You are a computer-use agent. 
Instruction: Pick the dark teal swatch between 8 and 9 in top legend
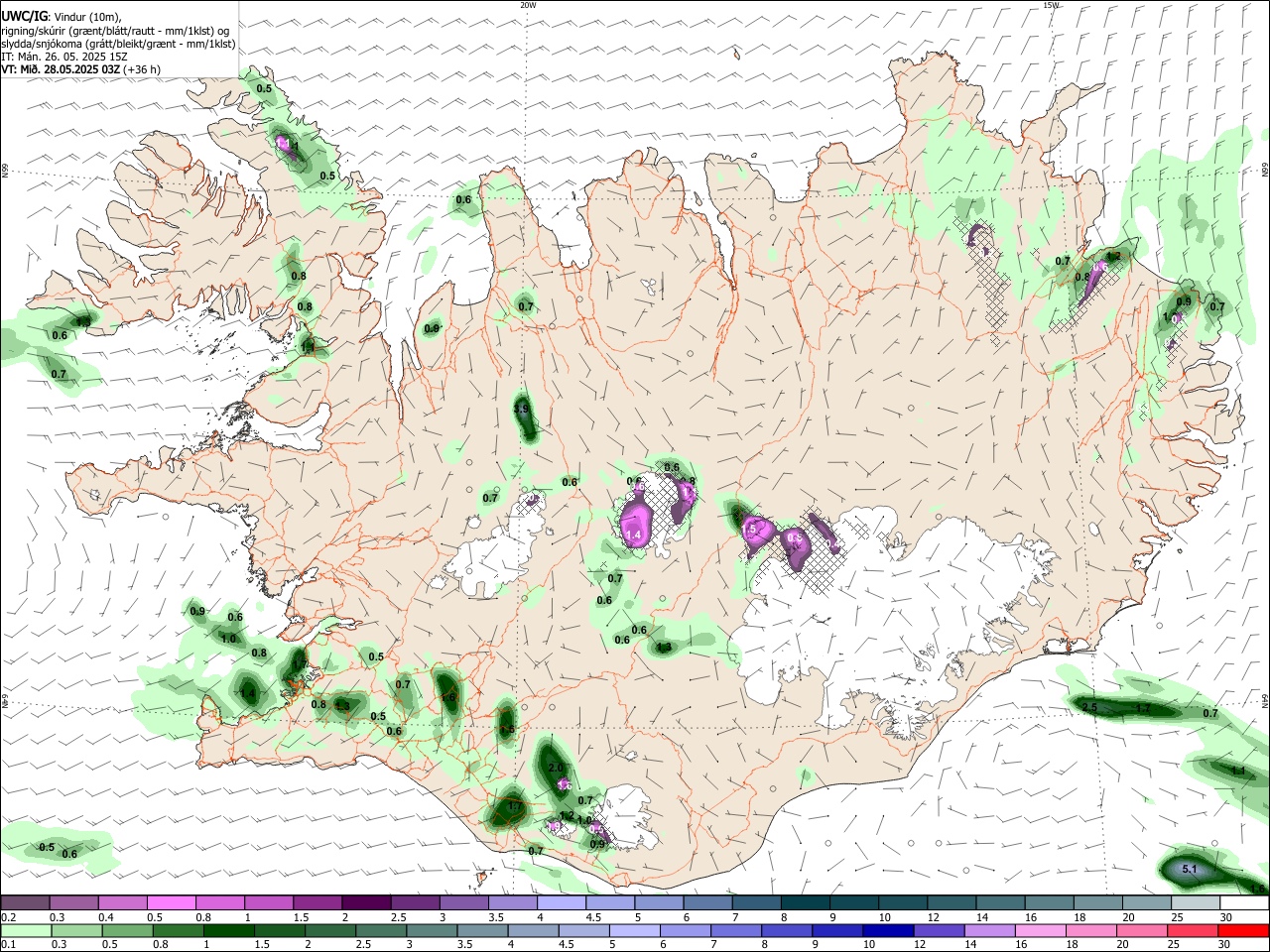pyautogui.click(x=805, y=903)
